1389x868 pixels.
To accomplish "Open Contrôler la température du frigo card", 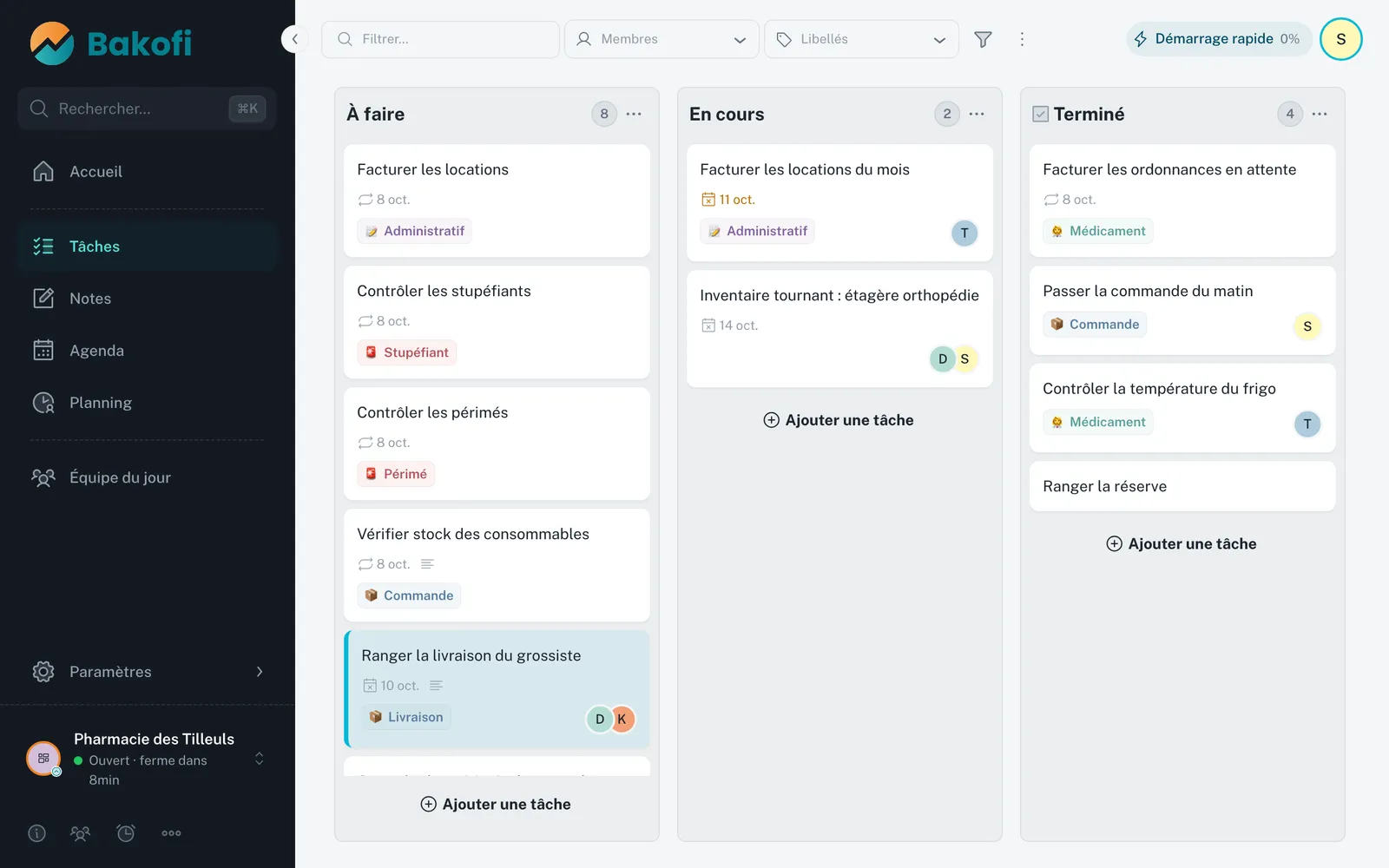I will pos(1182,408).
